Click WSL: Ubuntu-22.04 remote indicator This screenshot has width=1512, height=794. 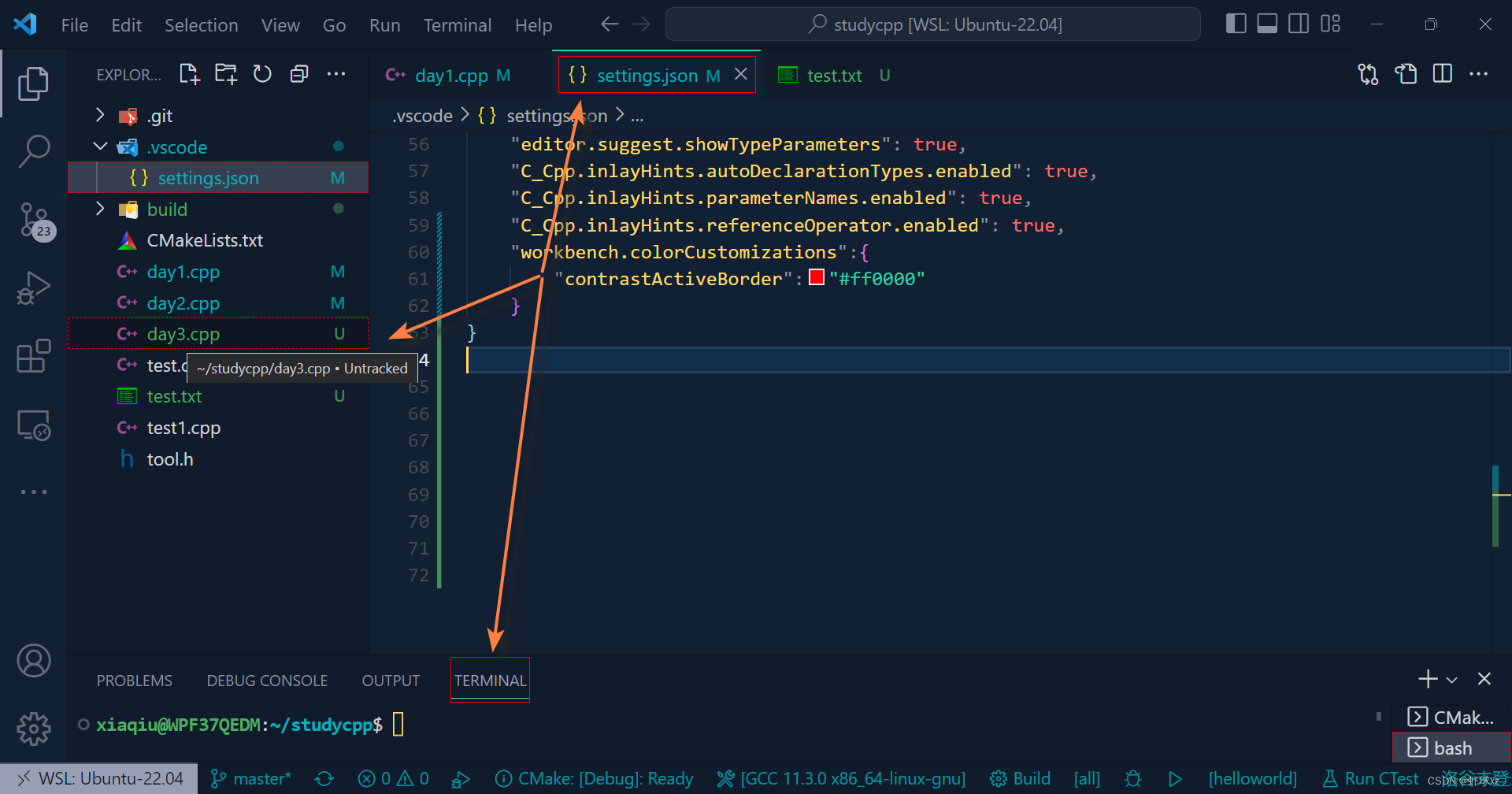pyautogui.click(x=99, y=778)
